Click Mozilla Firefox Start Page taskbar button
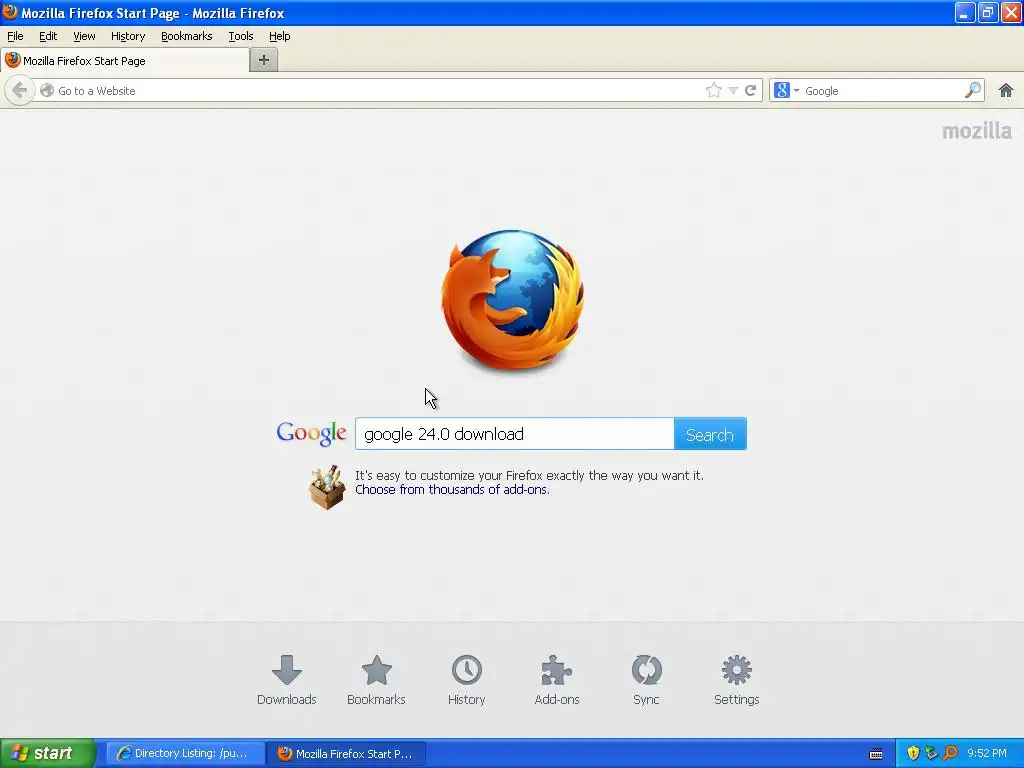 [x=347, y=753]
